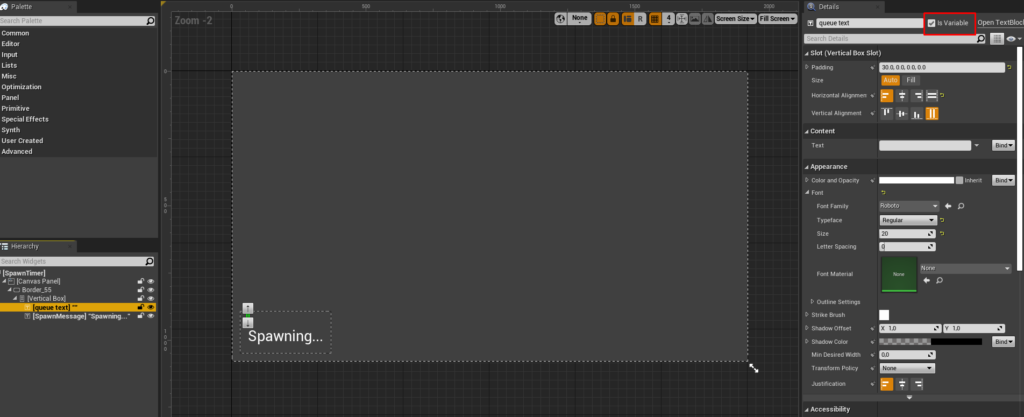Toggle widget outlines display in the designer toolbar
The width and height of the screenshot is (1024, 417).
(600, 19)
